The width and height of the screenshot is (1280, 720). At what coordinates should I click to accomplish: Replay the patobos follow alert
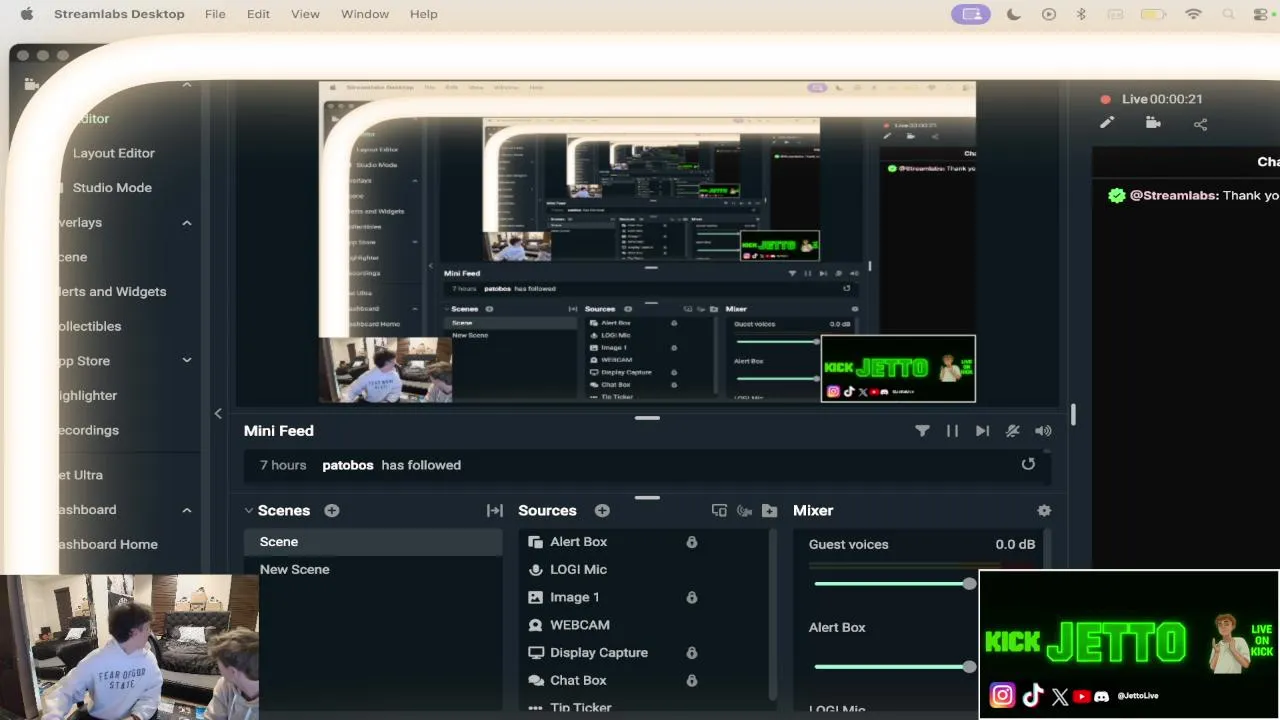1028,464
